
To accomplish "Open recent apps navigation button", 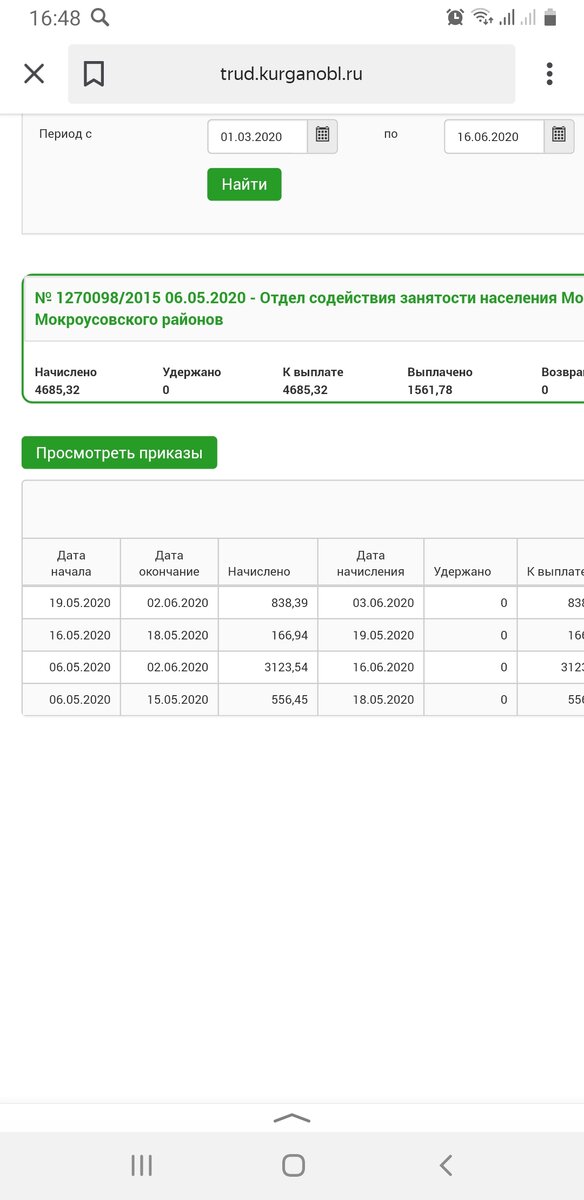I will [x=141, y=1164].
